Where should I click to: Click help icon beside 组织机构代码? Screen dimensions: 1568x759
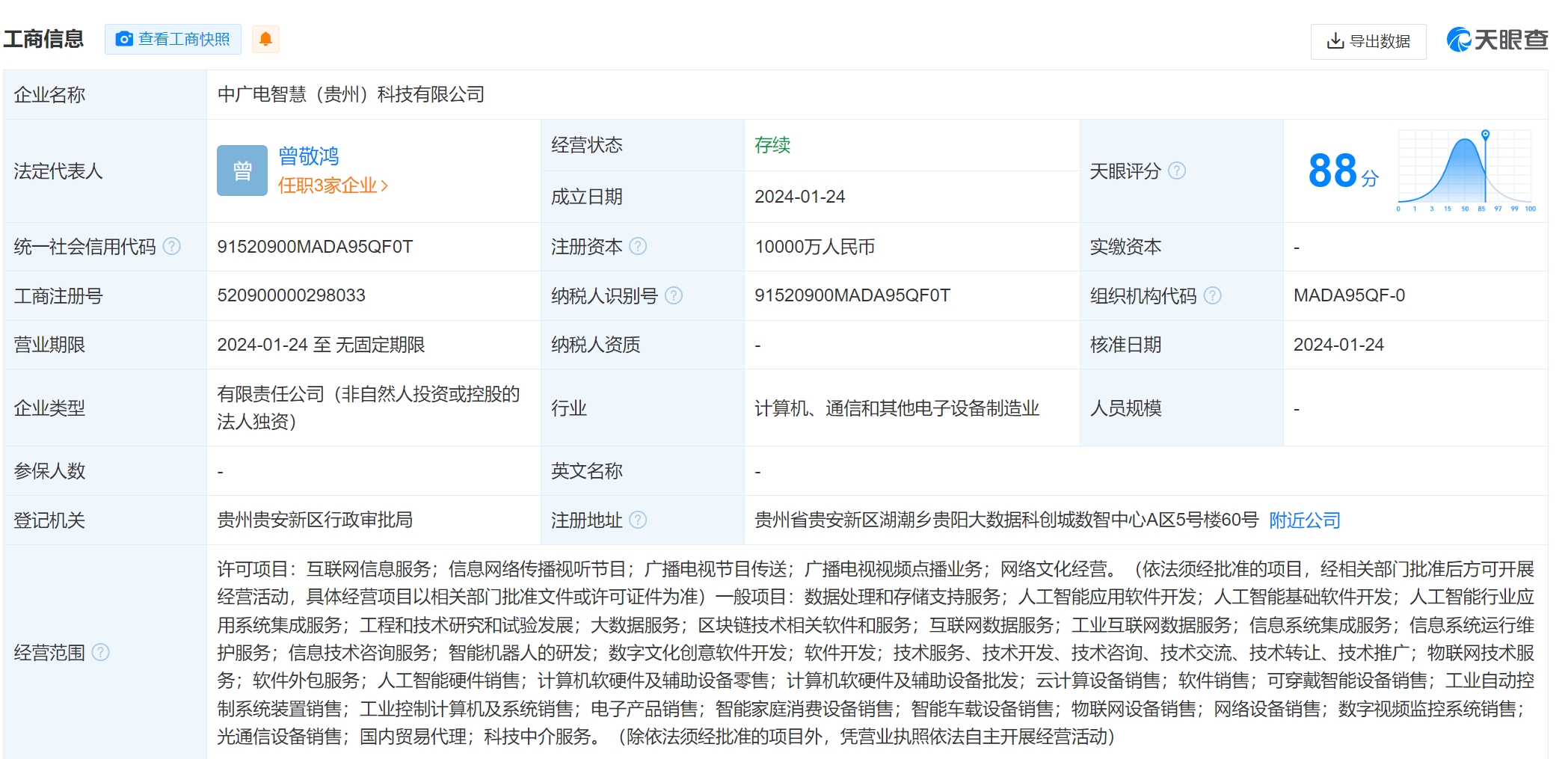(1213, 295)
